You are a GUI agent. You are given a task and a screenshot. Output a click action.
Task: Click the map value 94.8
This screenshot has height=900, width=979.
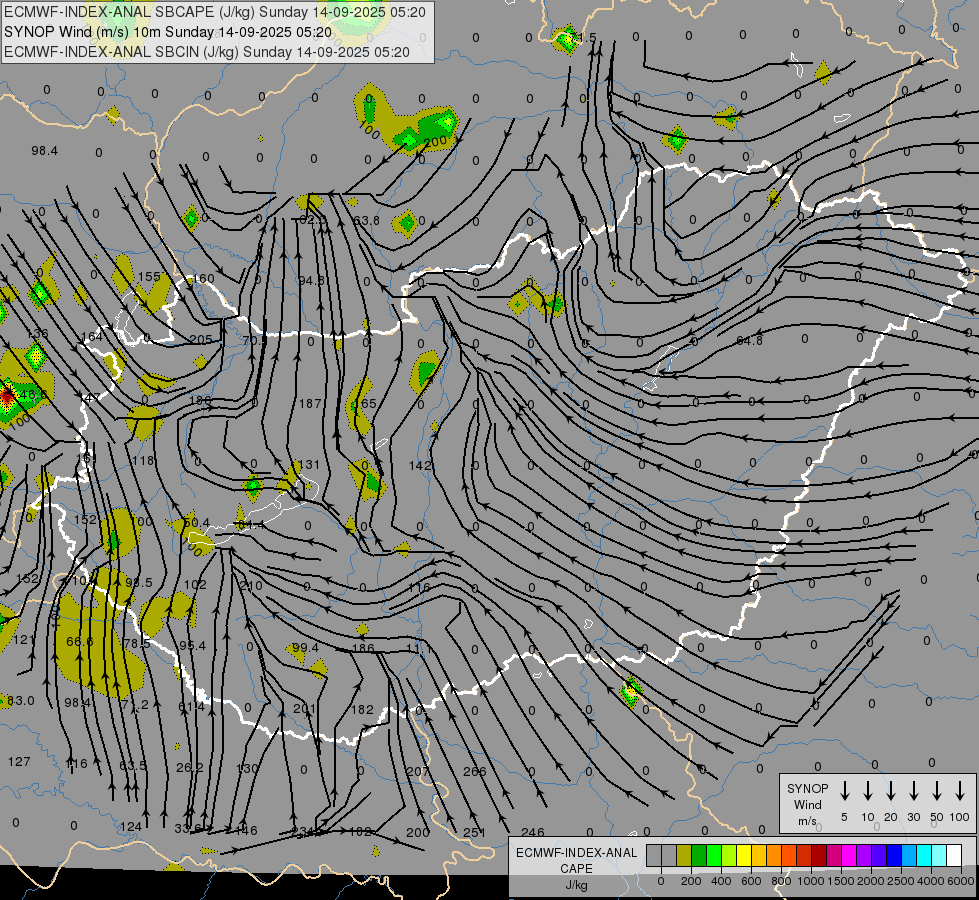312,280
